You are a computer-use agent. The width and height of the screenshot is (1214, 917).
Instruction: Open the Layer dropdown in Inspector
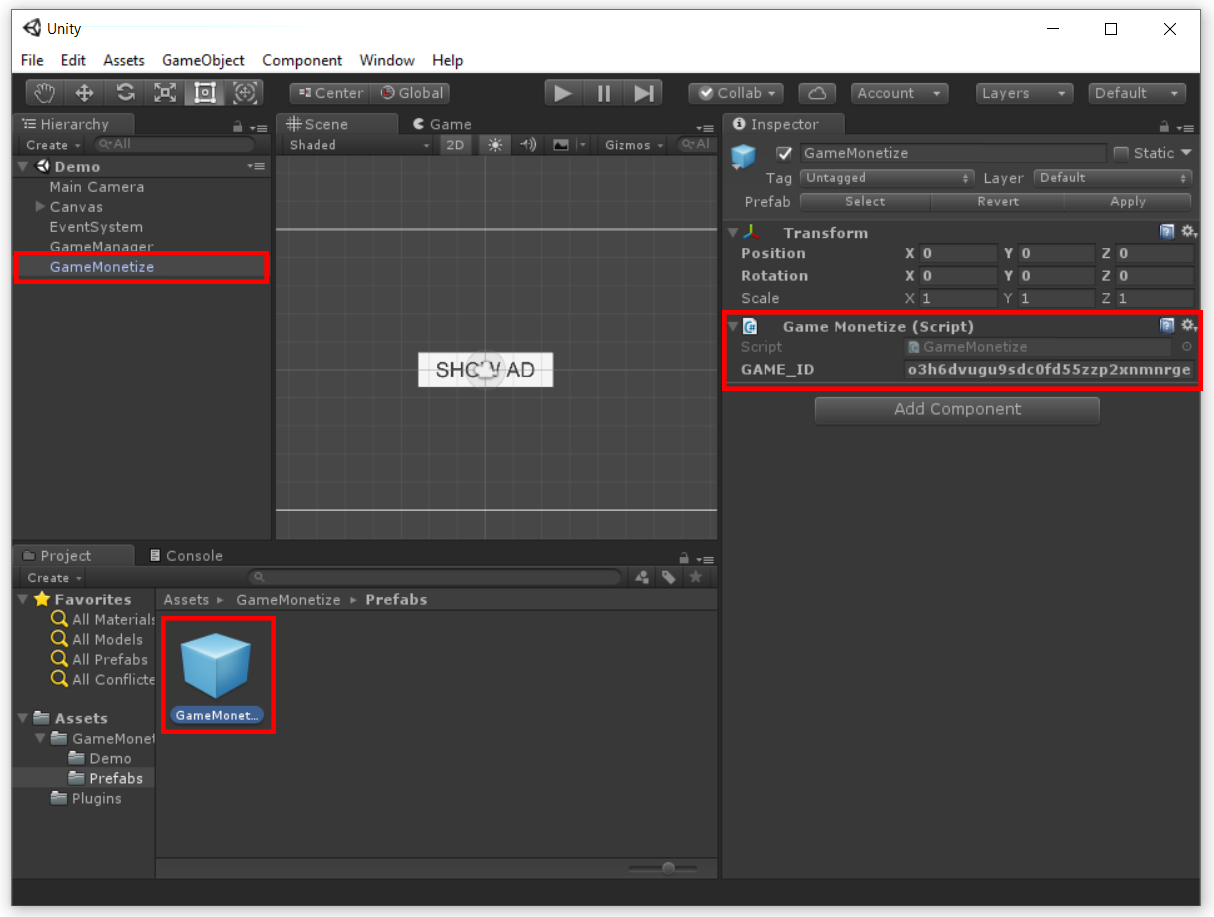click(x=1113, y=178)
